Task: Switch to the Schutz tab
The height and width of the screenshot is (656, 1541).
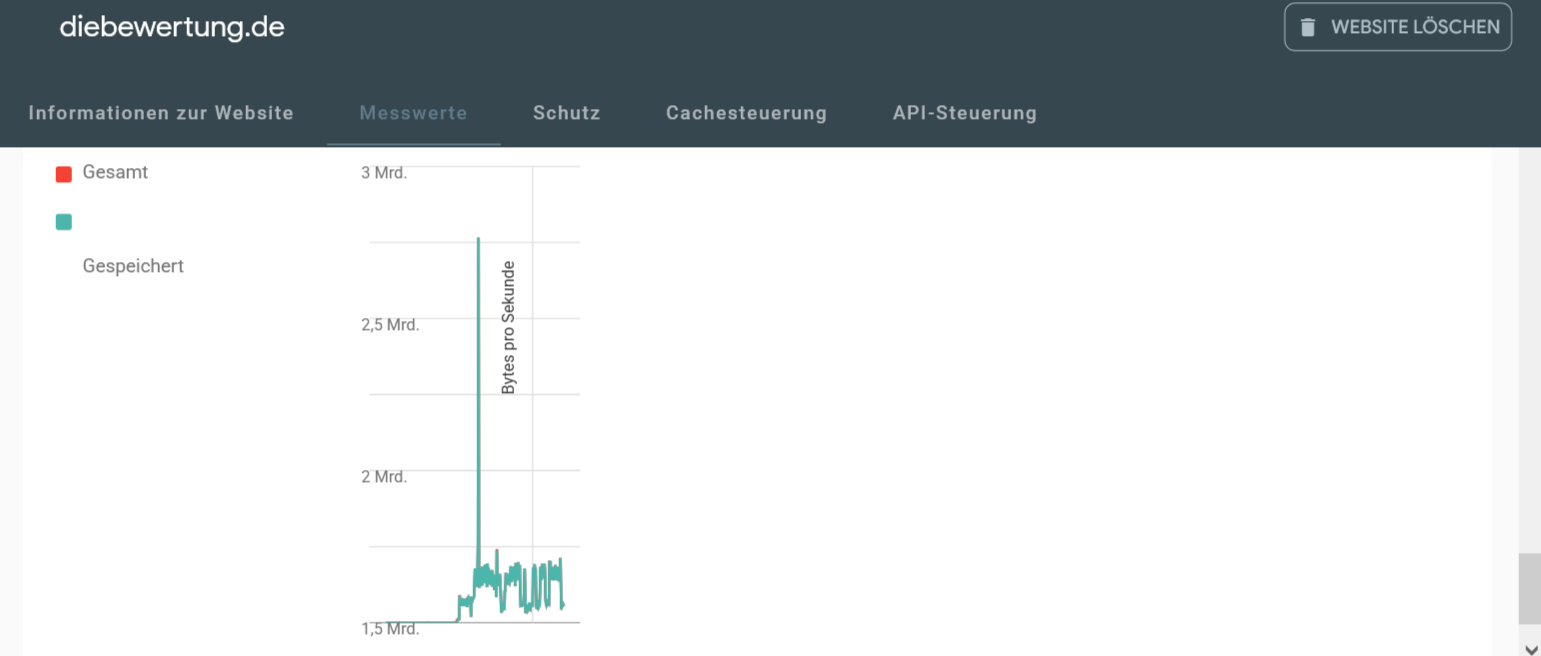Action: pos(567,113)
